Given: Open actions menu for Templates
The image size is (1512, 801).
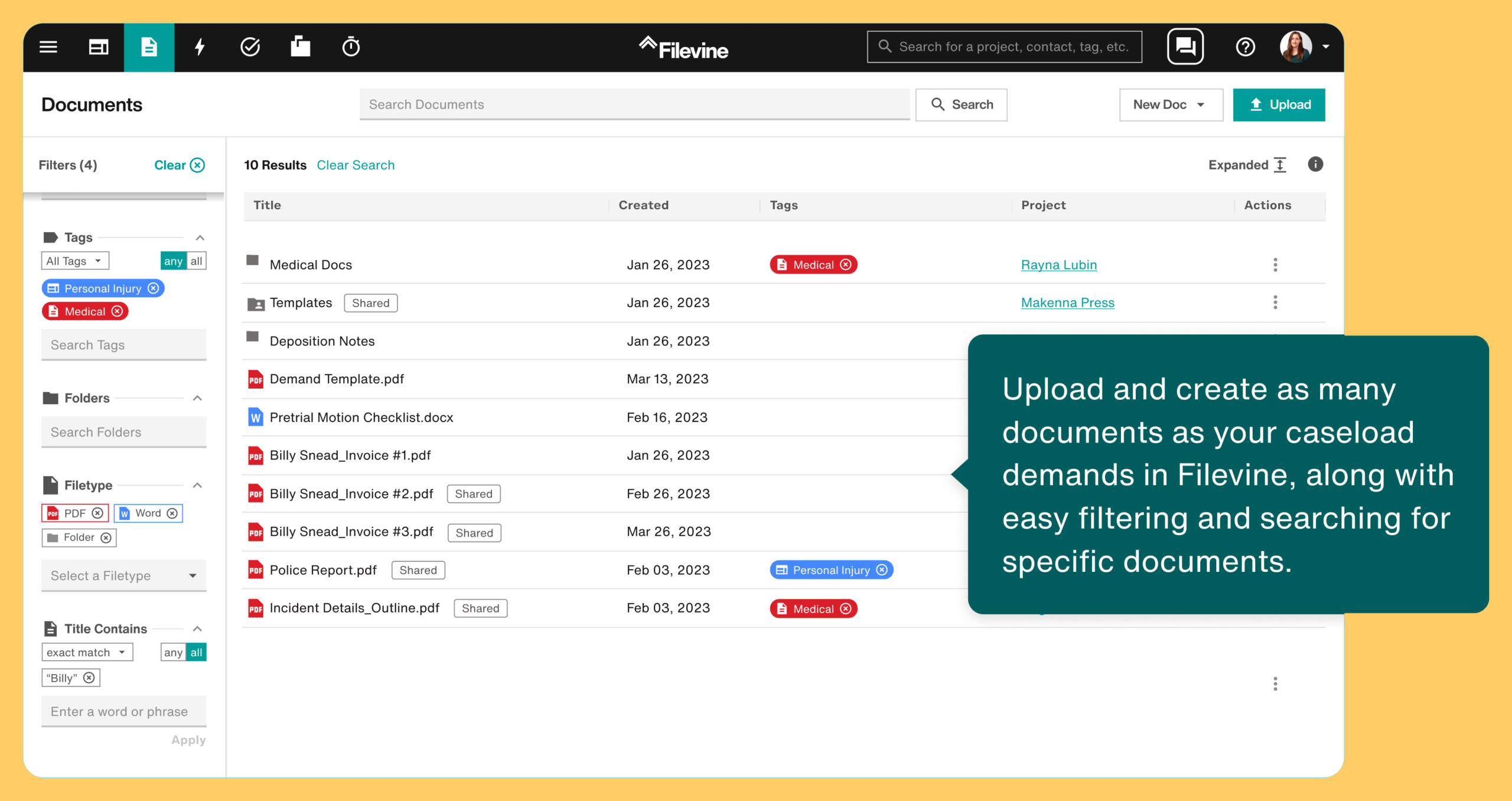Looking at the screenshot, I should tap(1275, 302).
